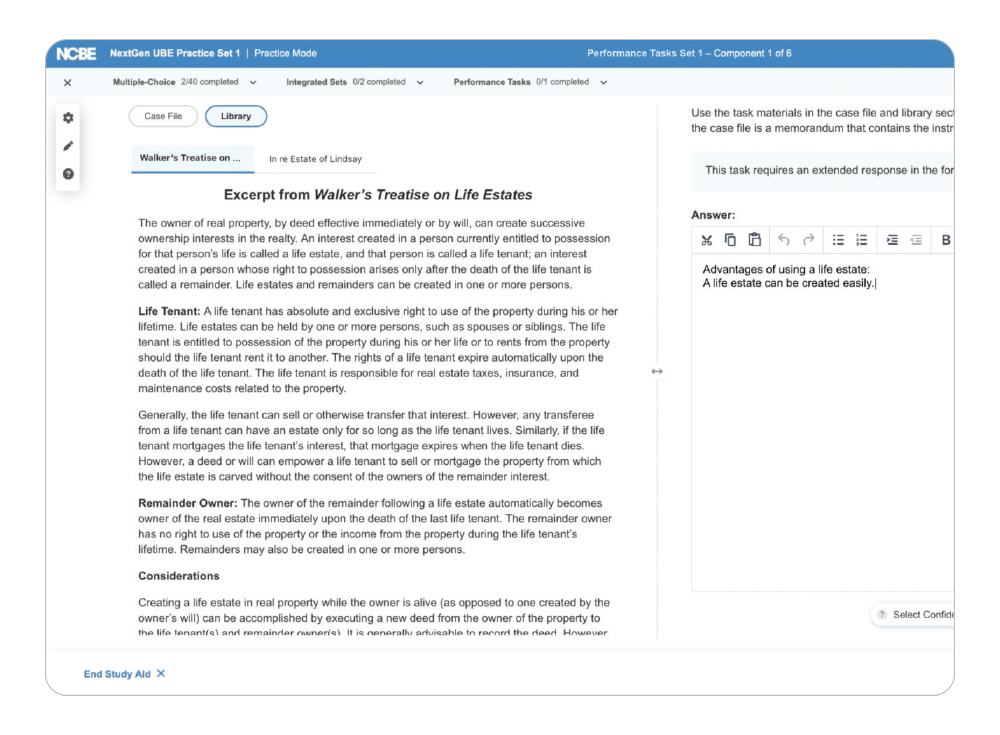Click the increase indent icon
This screenshot has height=735, width=1000.
pyautogui.click(x=894, y=240)
